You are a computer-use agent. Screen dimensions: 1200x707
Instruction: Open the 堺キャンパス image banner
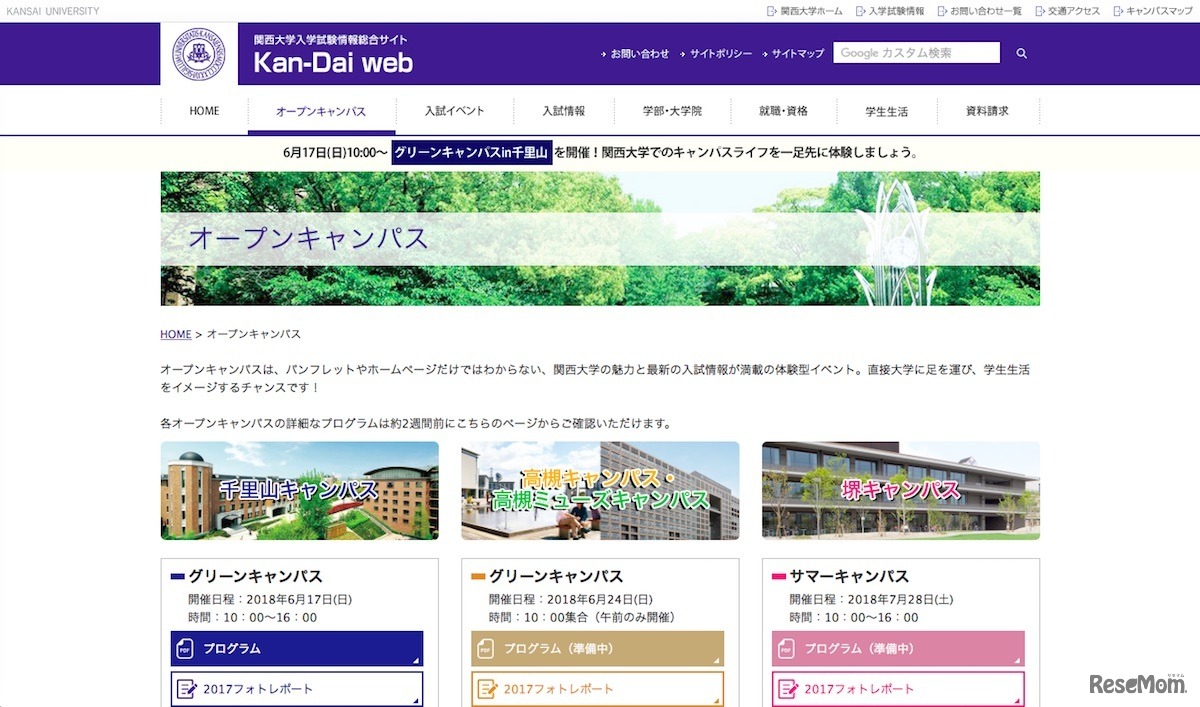[900, 491]
